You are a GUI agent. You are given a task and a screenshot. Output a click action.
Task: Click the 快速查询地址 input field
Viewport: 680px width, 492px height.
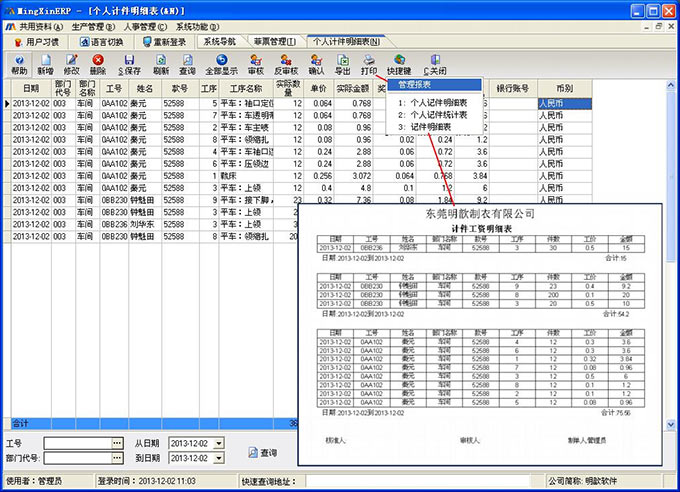(418, 481)
